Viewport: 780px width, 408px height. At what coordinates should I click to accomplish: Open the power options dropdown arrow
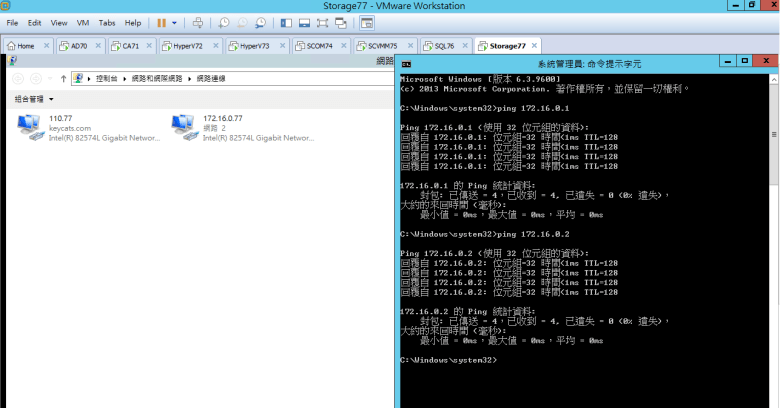coord(175,22)
